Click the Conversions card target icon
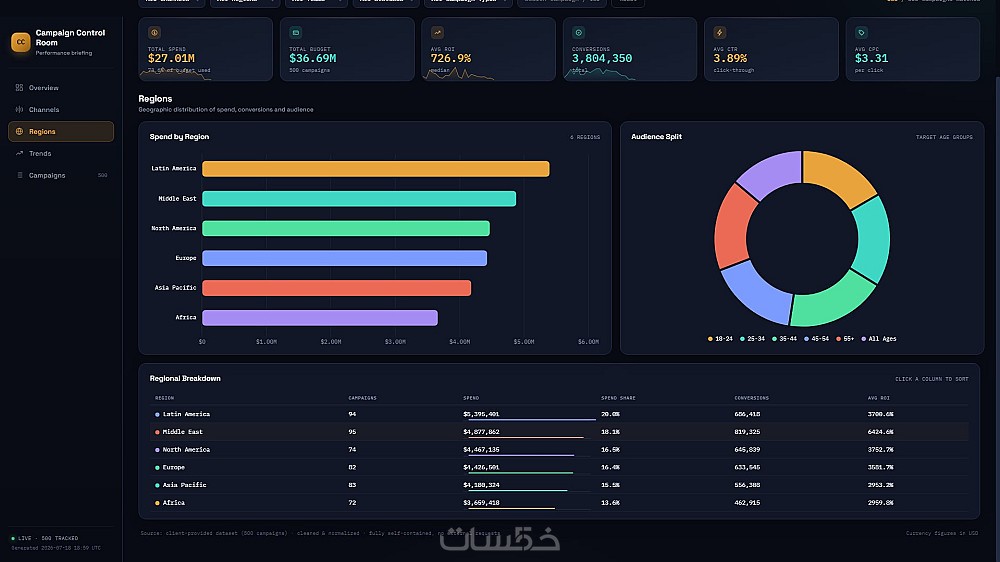Screen dimensions: 1000x562 coord(578,33)
